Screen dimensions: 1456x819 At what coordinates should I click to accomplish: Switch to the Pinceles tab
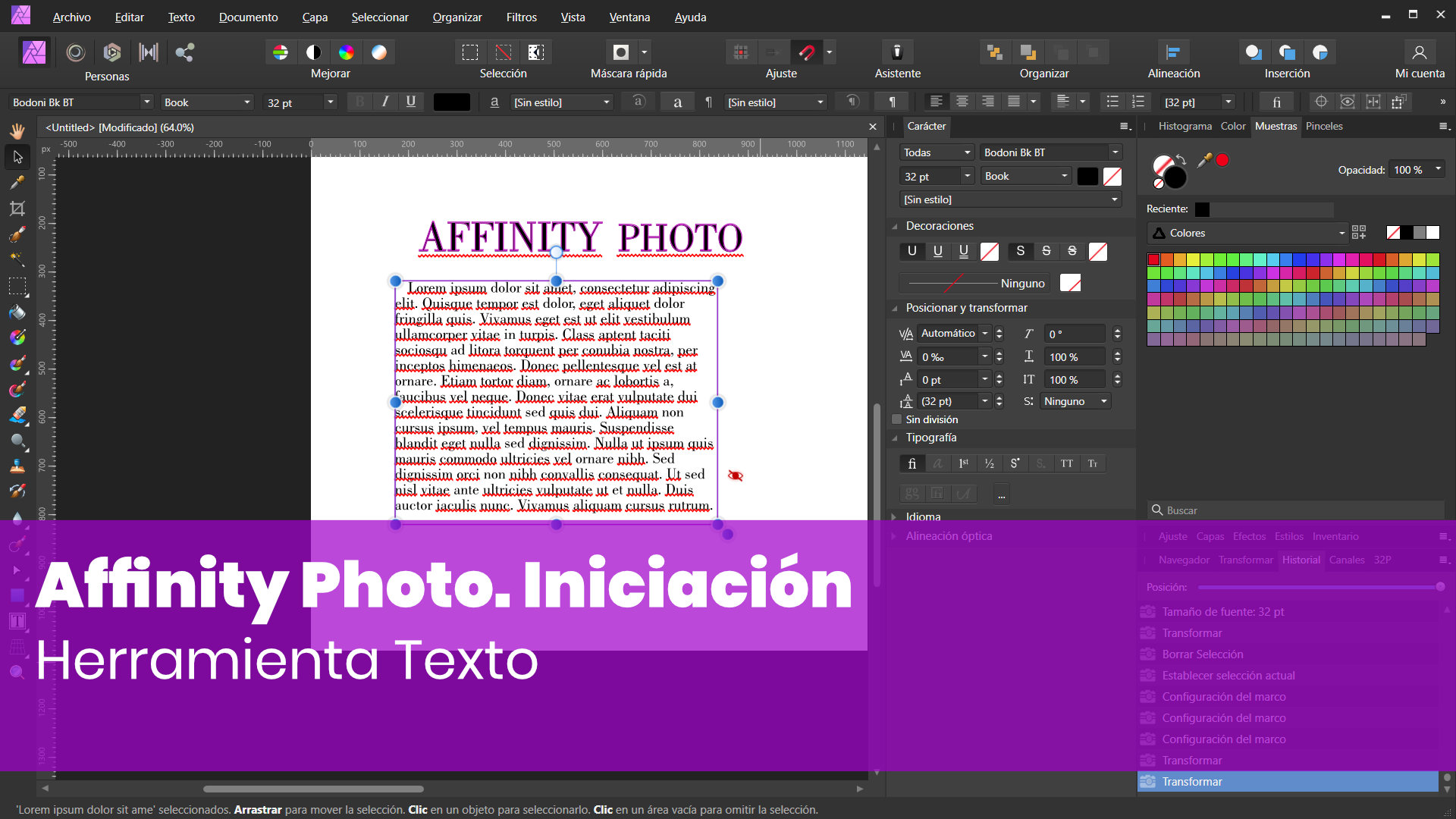tap(1324, 126)
